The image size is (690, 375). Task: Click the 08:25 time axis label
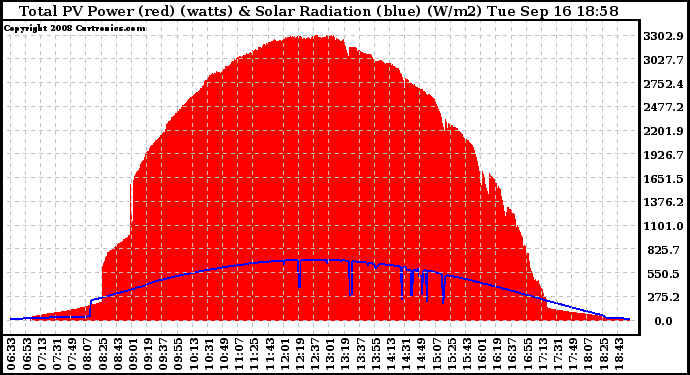click(x=102, y=353)
